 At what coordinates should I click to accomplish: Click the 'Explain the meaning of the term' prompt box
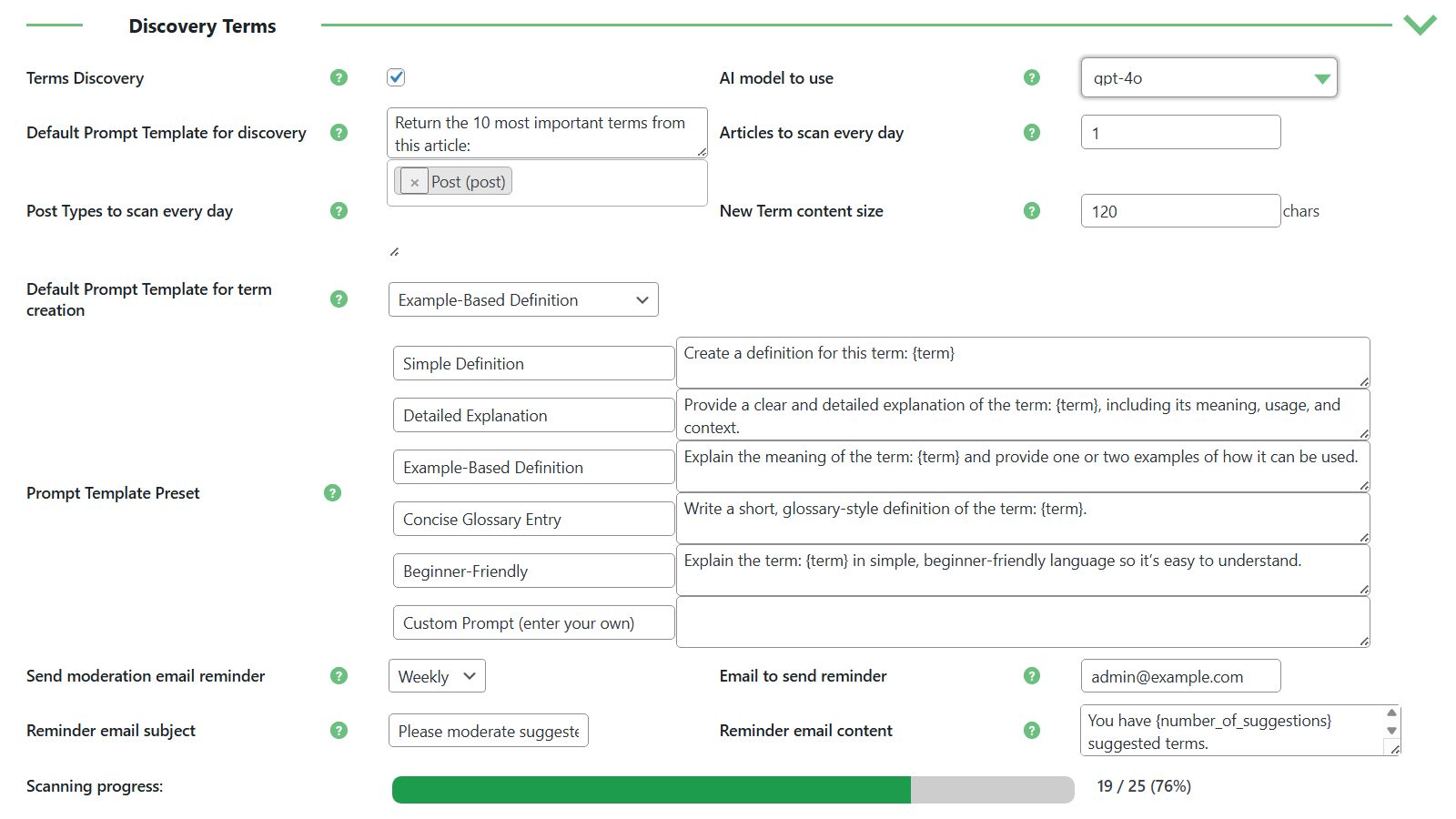[x=1023, y=466]
